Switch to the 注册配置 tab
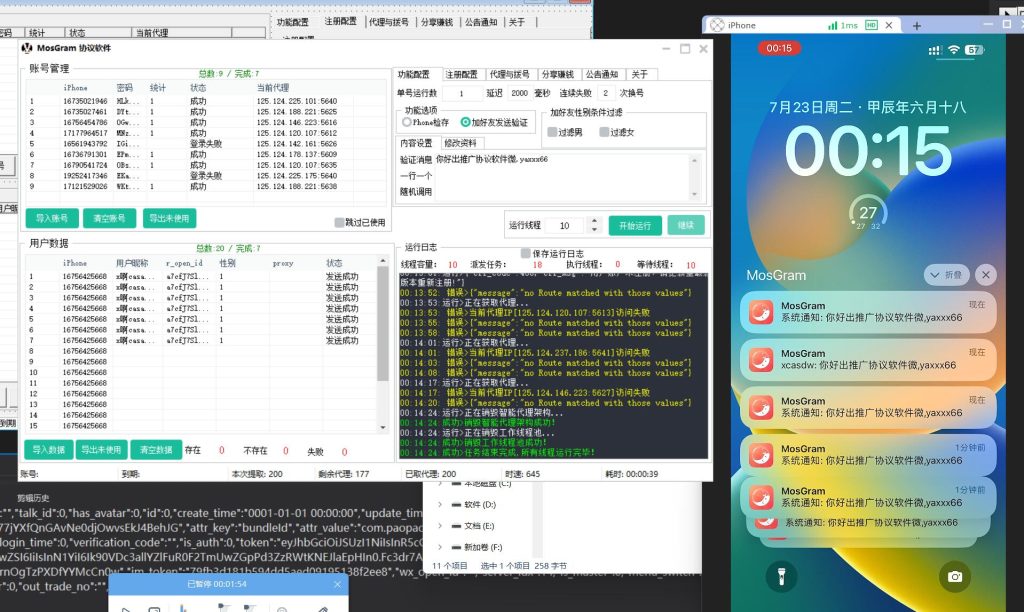Viewport: 1024px width, 612px height. (462, 73)
